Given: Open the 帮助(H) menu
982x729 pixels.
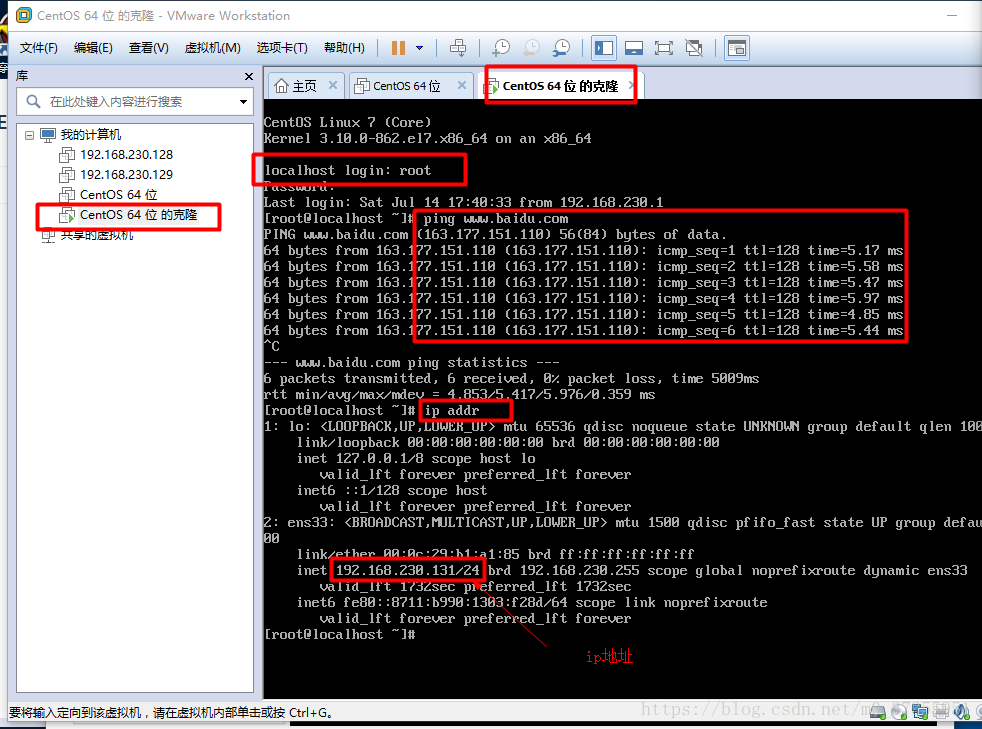Looking at the screenshot, I should pos(344,48).
